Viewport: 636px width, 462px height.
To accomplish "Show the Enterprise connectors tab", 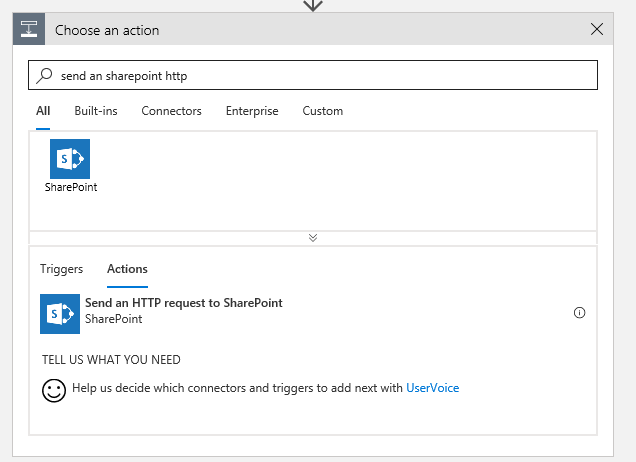I will 252,111.
